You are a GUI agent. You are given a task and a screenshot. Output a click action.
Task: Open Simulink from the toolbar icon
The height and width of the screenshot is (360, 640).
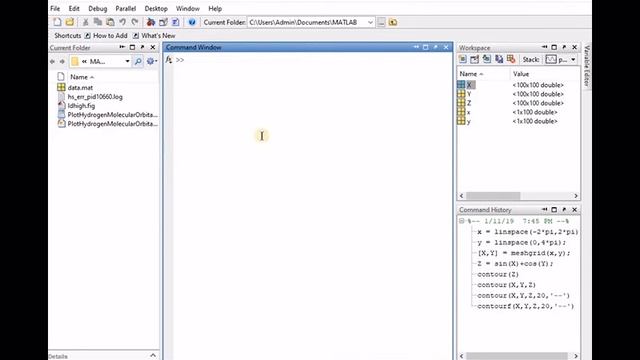tap(151, 22)
